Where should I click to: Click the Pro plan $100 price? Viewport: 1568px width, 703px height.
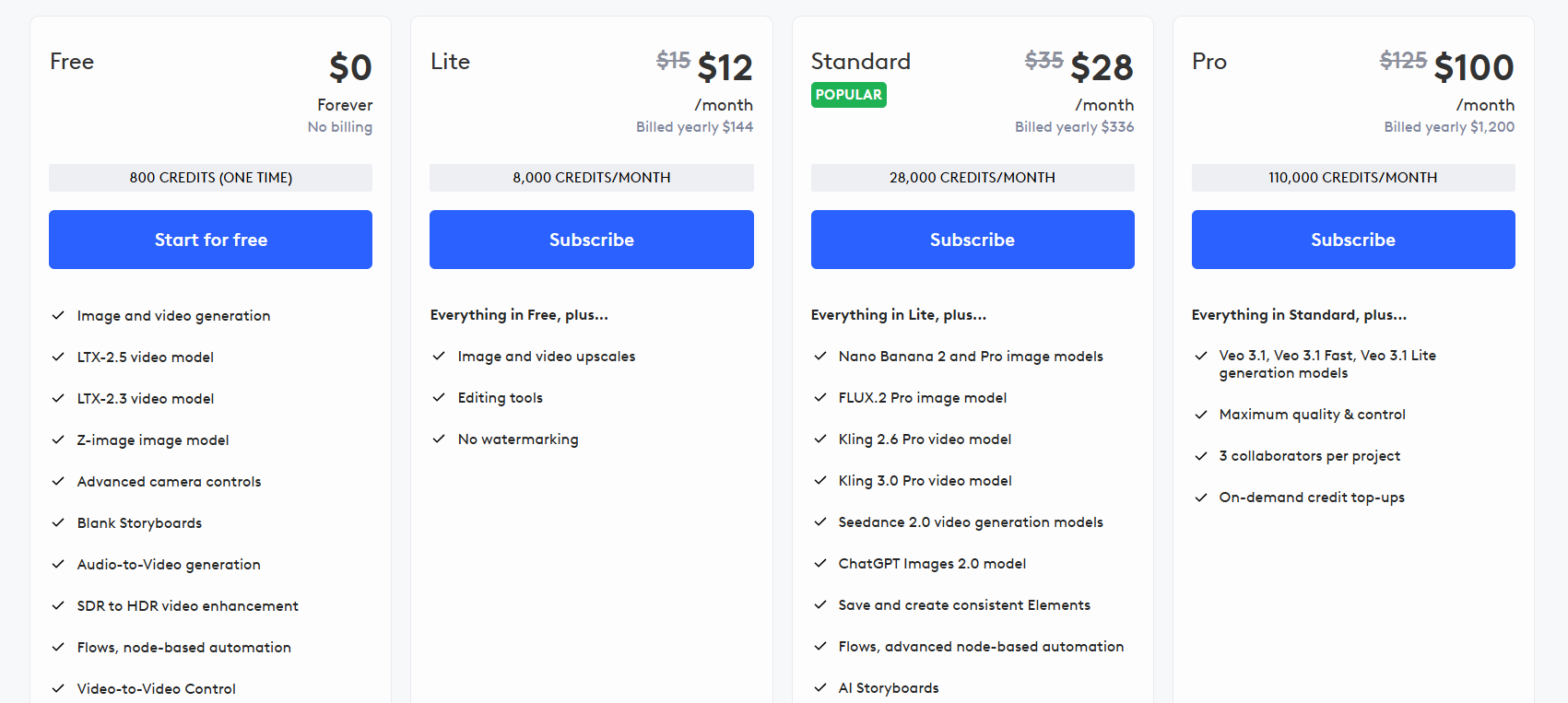(1474, 67)
